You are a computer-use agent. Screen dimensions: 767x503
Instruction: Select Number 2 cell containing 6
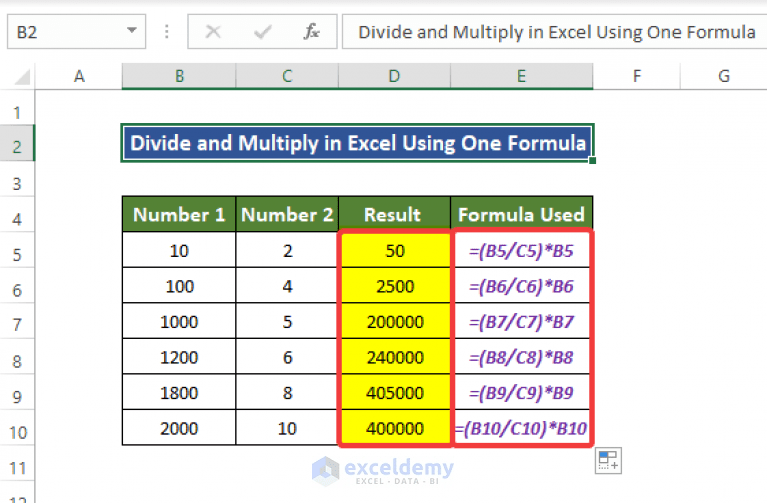pyautogui.click(x=287, y=357)
